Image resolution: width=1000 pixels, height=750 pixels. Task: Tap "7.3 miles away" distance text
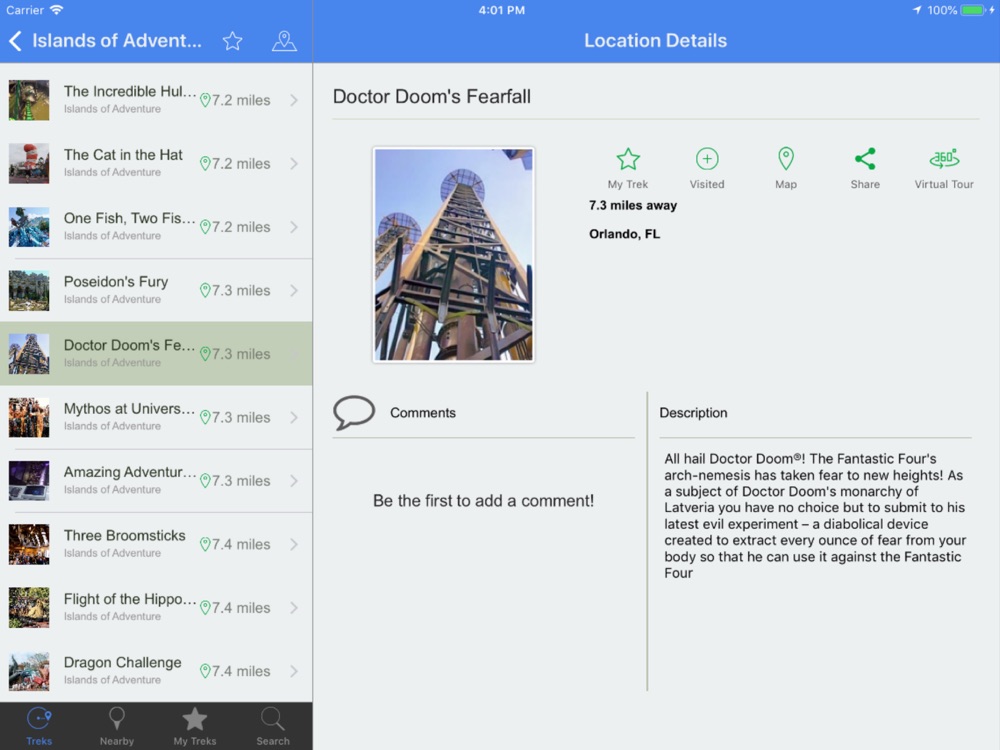pyautogui.click(x=633, y=205)
